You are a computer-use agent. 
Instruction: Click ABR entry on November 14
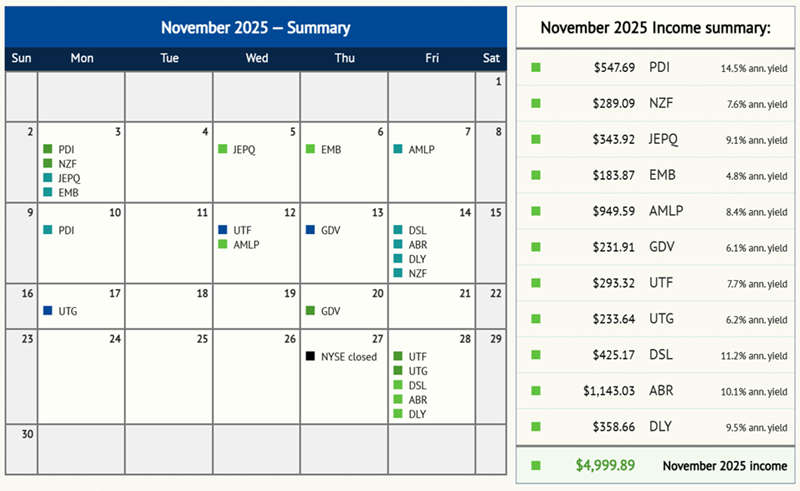tap(418, 245)
